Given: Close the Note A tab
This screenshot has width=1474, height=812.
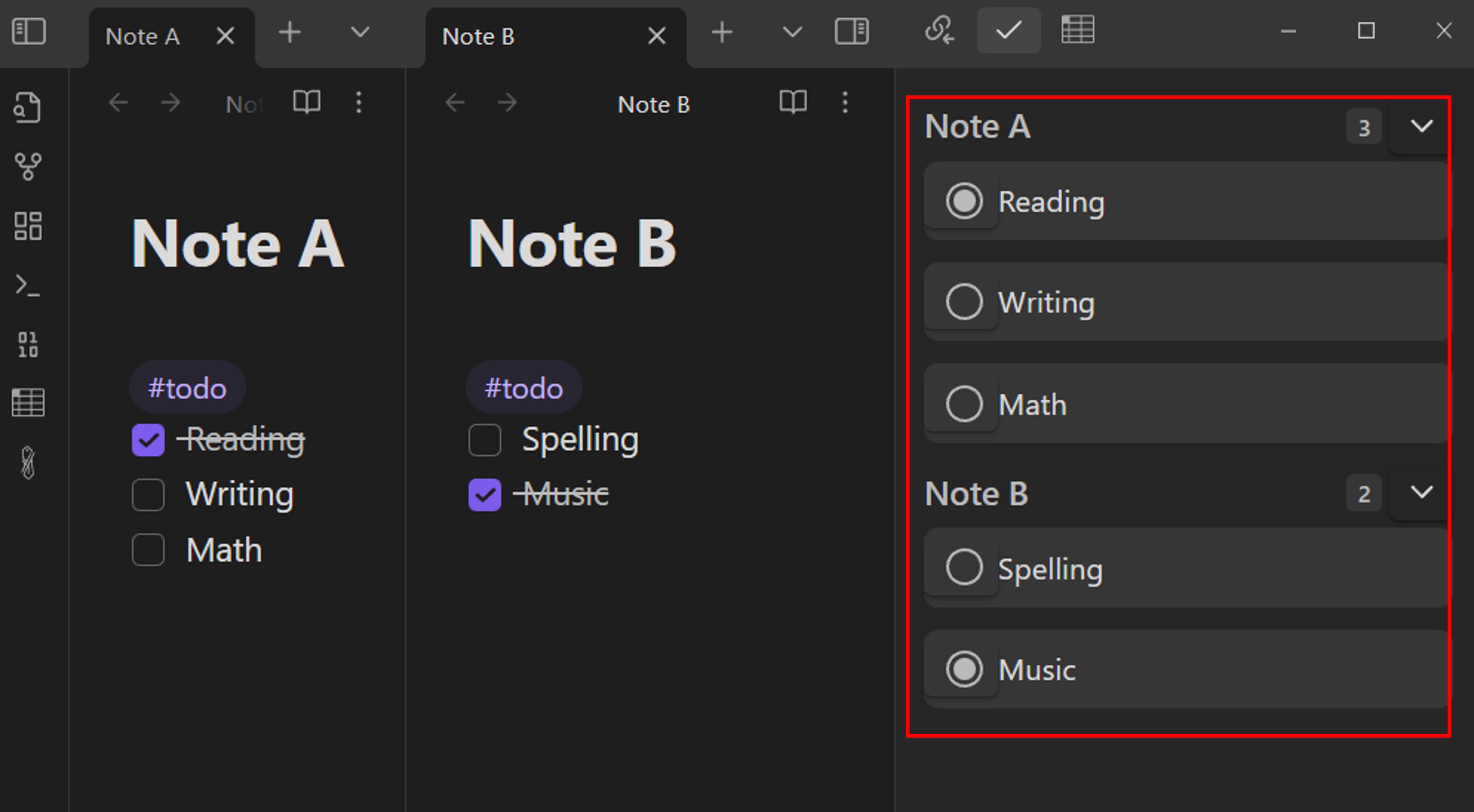Looking at the screenshot, I should [225, 36].
